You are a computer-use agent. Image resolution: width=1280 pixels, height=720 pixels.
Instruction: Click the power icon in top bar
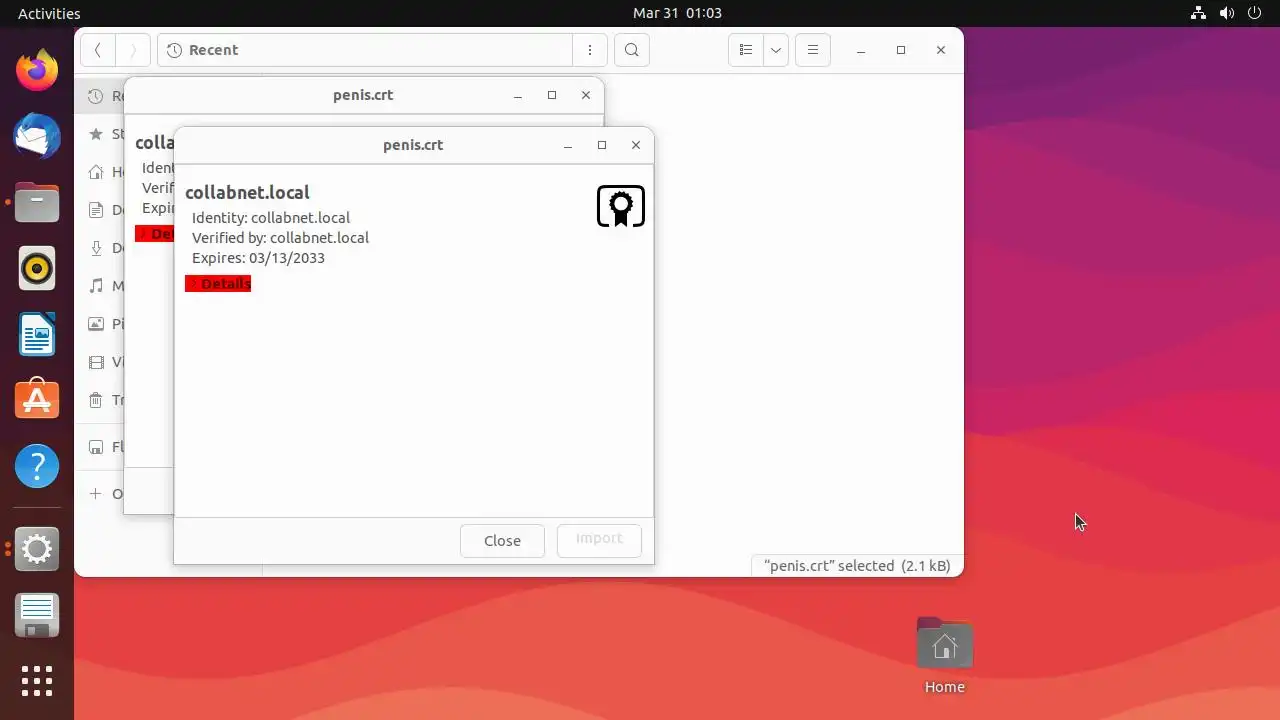coord(1255,13)
